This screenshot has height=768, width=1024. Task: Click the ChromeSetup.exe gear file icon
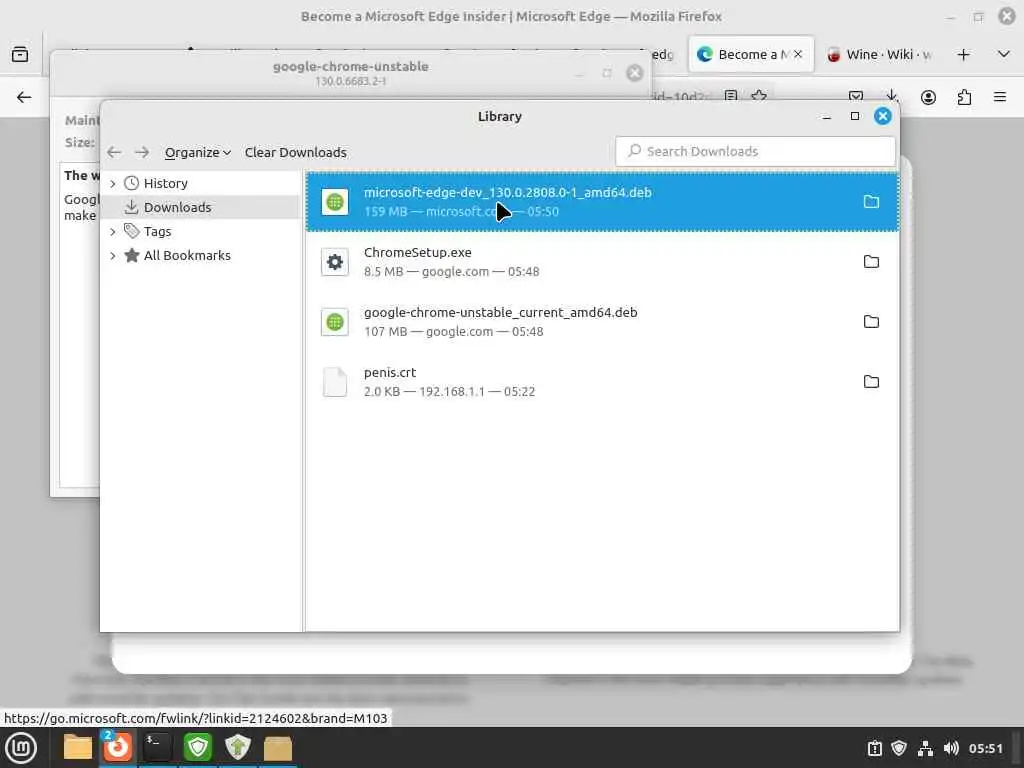point(335,262)
